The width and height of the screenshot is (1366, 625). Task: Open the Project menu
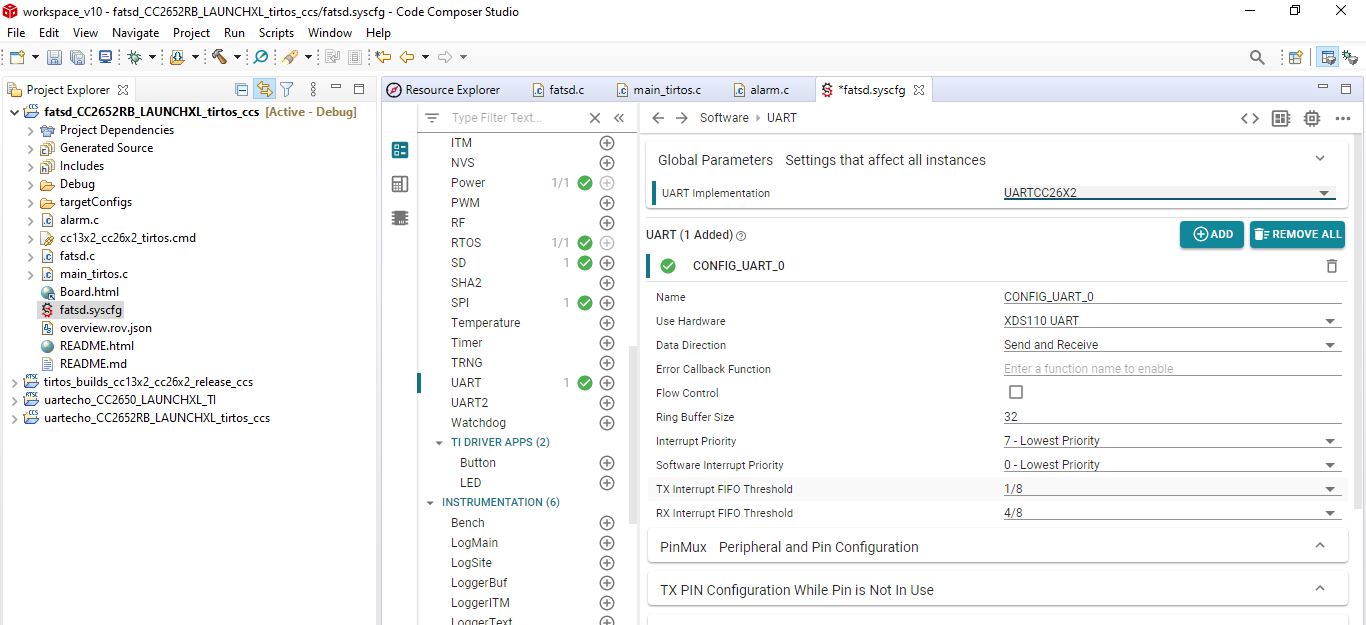tap(192, 33)
